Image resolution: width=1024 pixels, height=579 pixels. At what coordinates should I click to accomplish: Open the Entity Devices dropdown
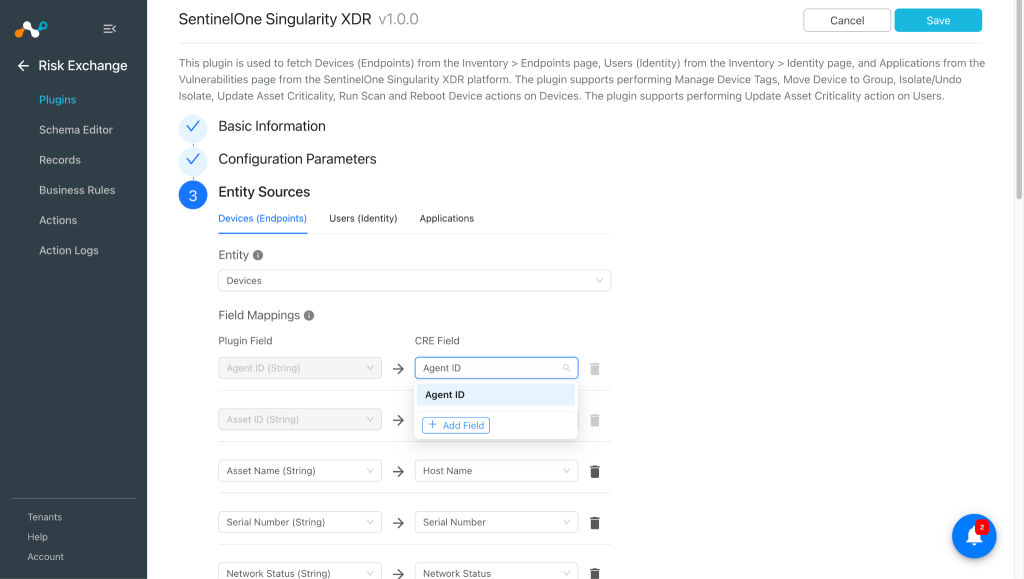click(x=414, y=281)
